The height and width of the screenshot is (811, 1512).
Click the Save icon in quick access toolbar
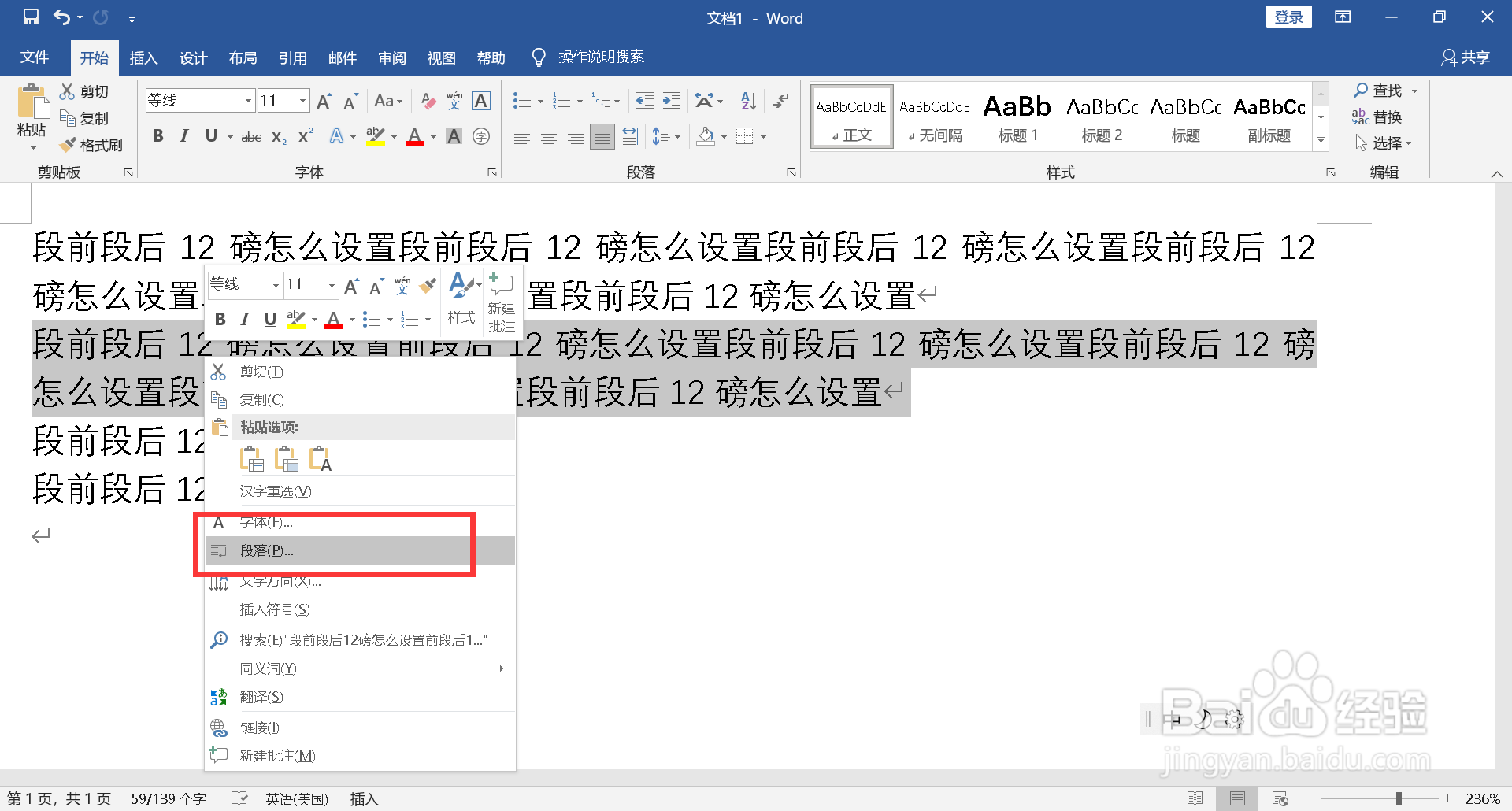(31, 17)
